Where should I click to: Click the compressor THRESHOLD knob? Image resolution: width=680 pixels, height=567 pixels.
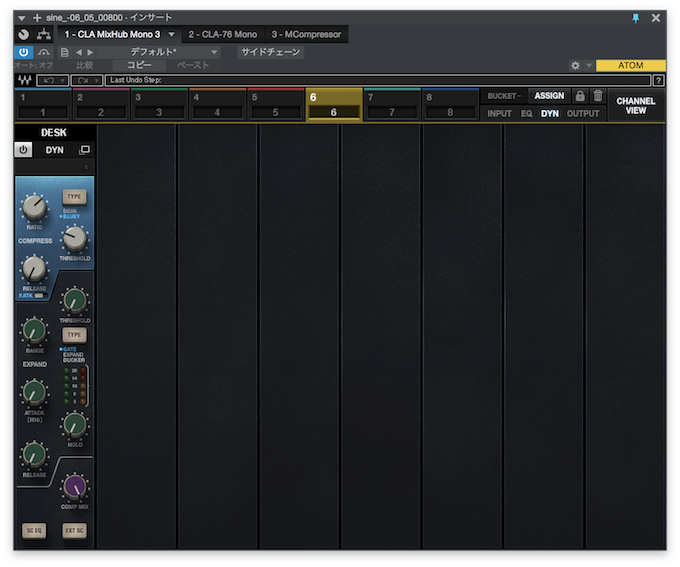click(75, 239)
